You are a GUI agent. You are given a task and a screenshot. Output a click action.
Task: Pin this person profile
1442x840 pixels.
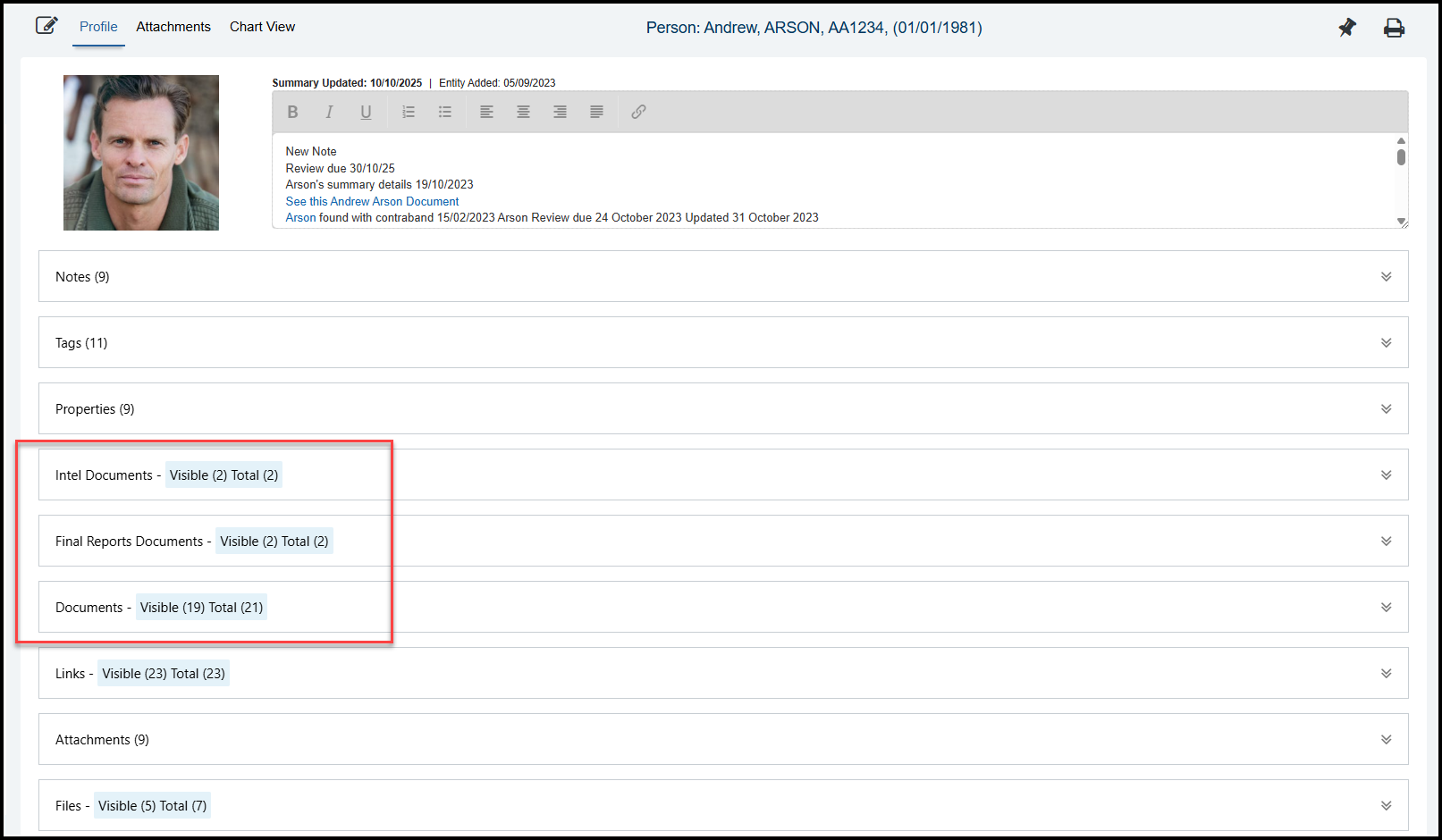click(x=1346, y=28)
